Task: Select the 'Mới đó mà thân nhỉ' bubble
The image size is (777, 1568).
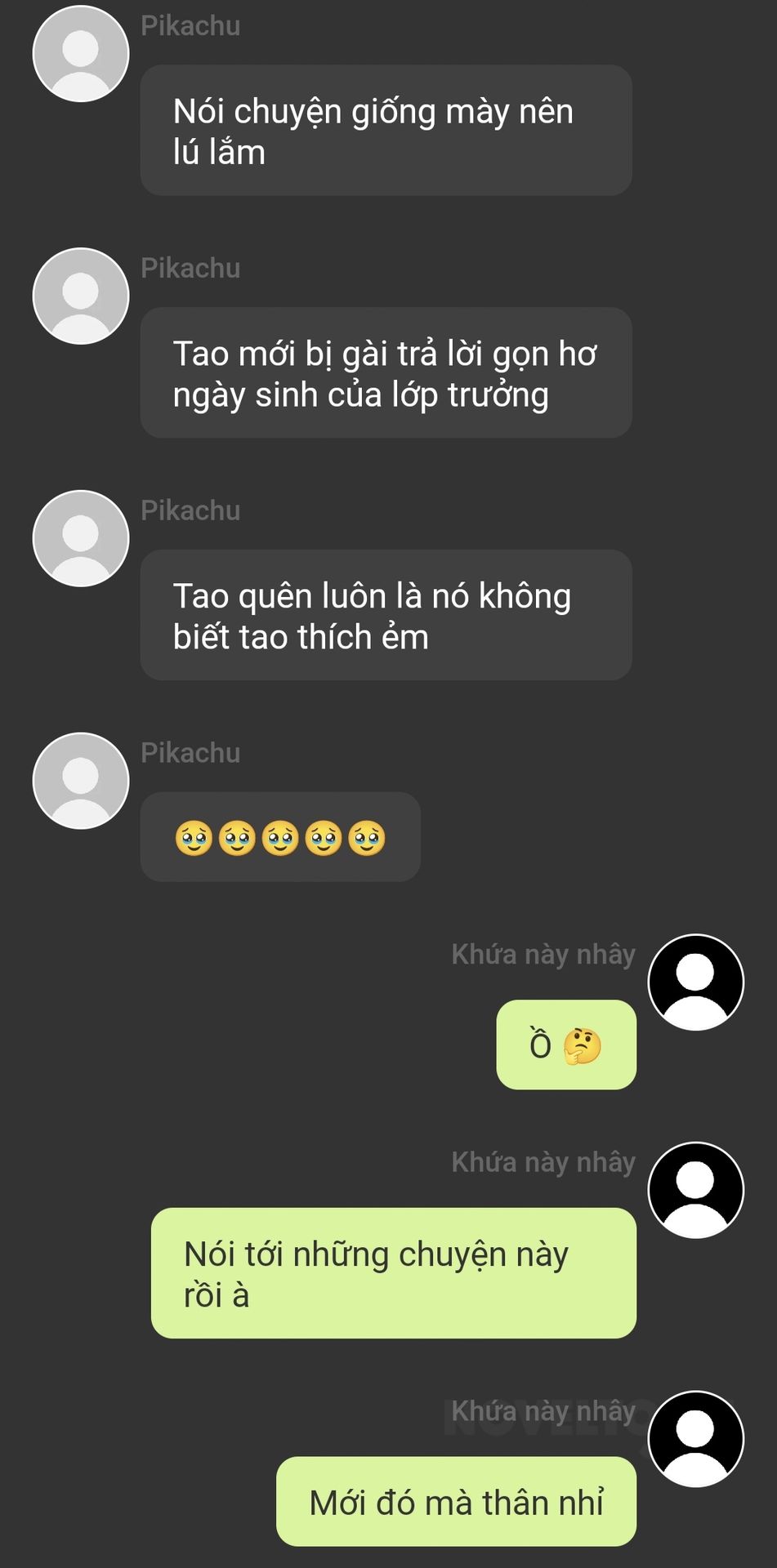Action: (456, 1502)
